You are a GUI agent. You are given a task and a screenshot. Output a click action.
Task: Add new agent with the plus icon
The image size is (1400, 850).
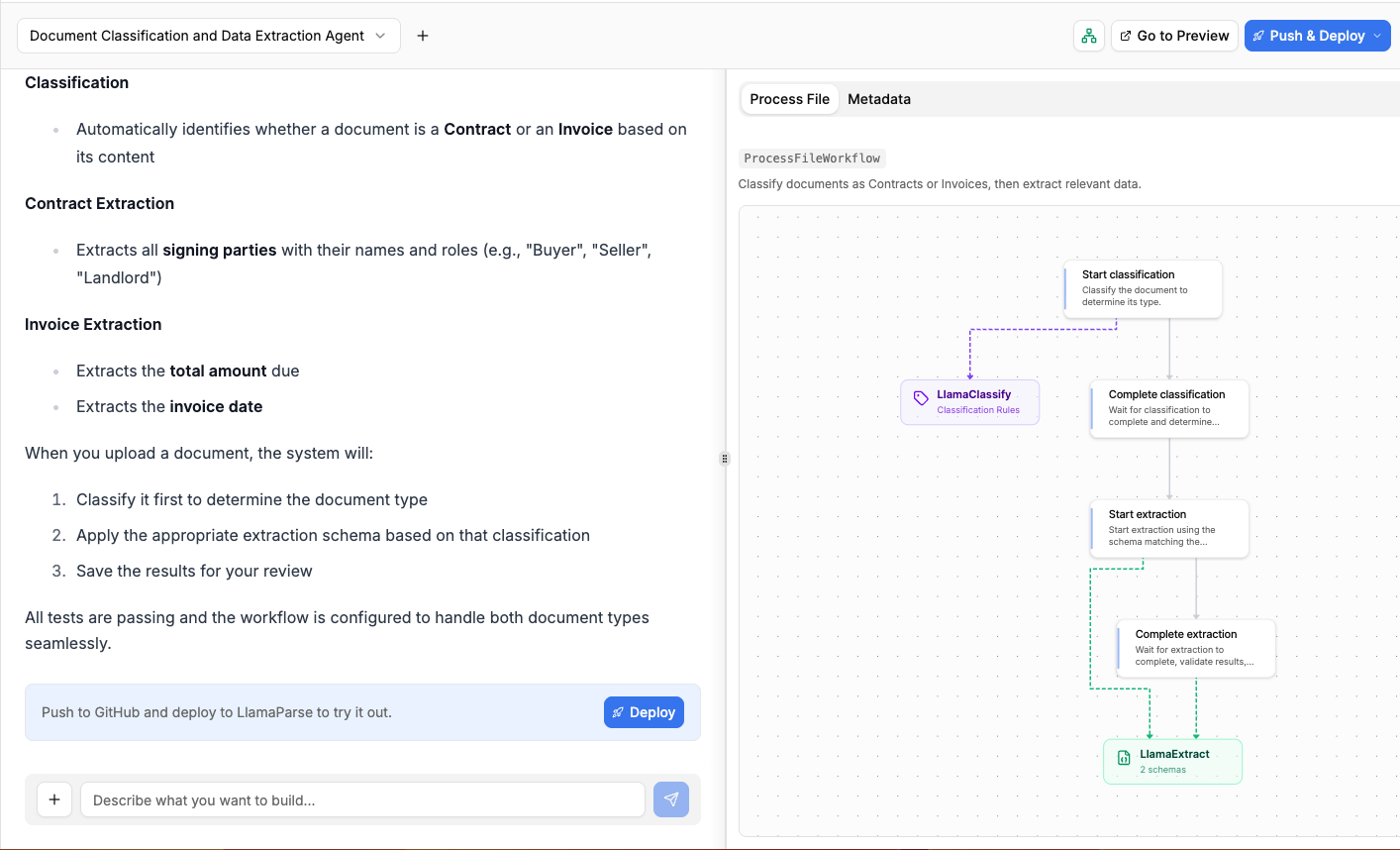pyautogui.click(x=423, y=35)
